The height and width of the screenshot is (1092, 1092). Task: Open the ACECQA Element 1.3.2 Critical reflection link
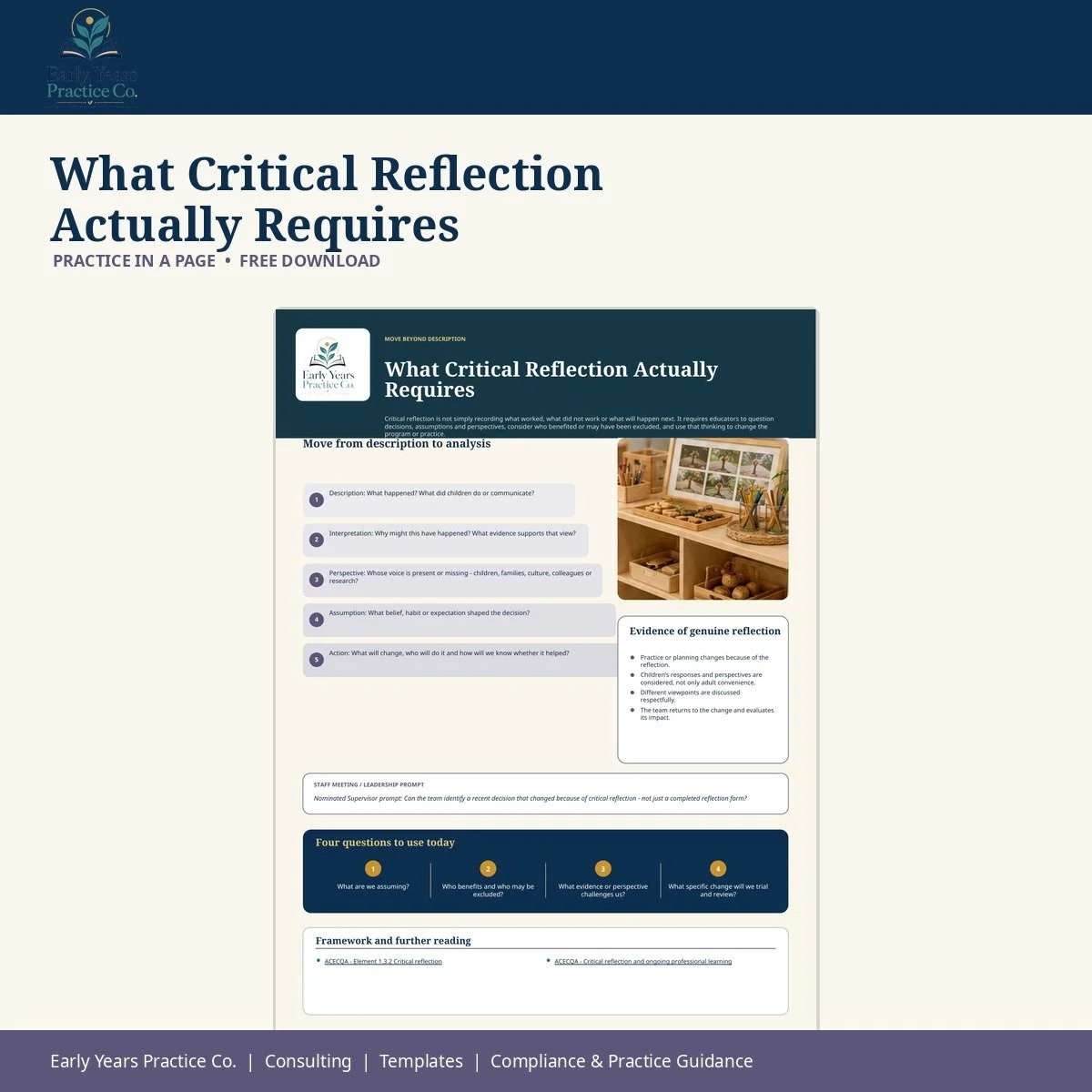coord(383,961)
